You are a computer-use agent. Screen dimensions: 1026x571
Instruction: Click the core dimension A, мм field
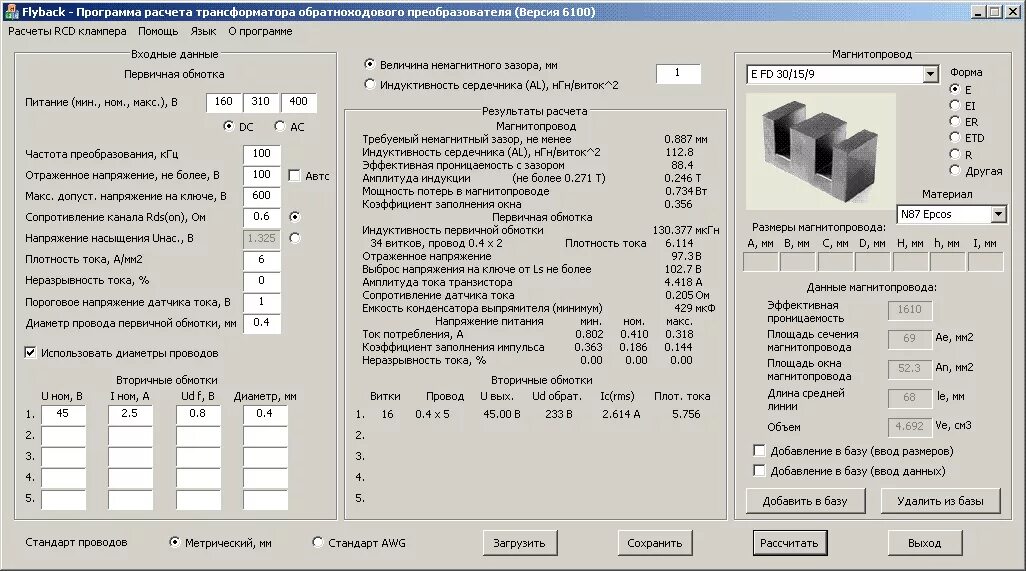click(x=760, y=262)
